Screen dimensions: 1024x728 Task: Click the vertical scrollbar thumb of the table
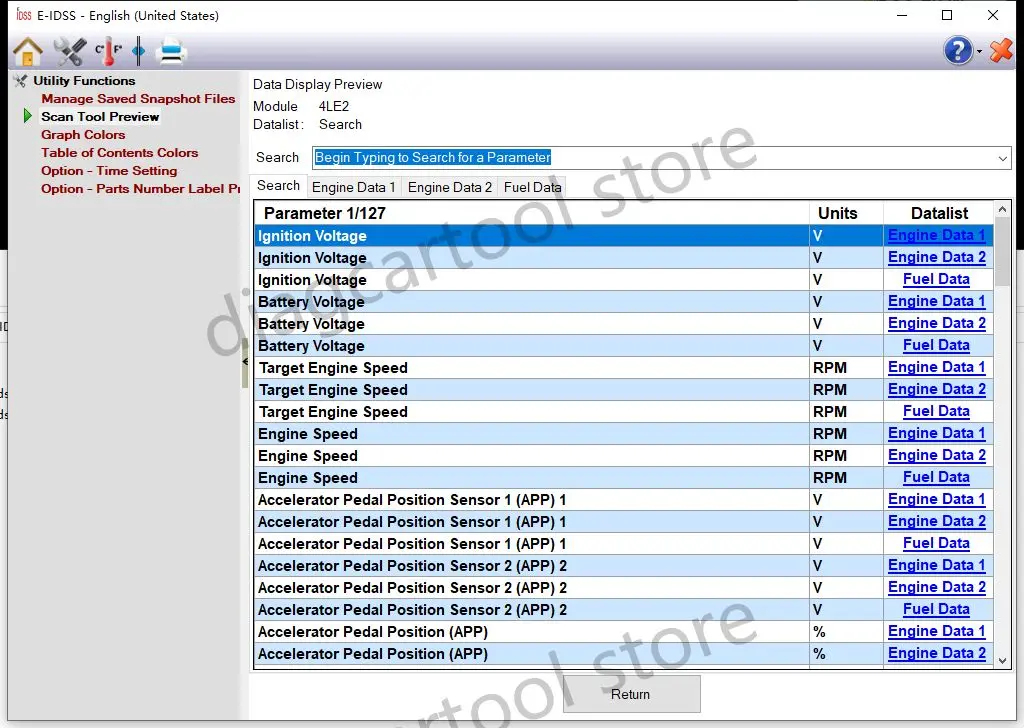(1002, 252)
